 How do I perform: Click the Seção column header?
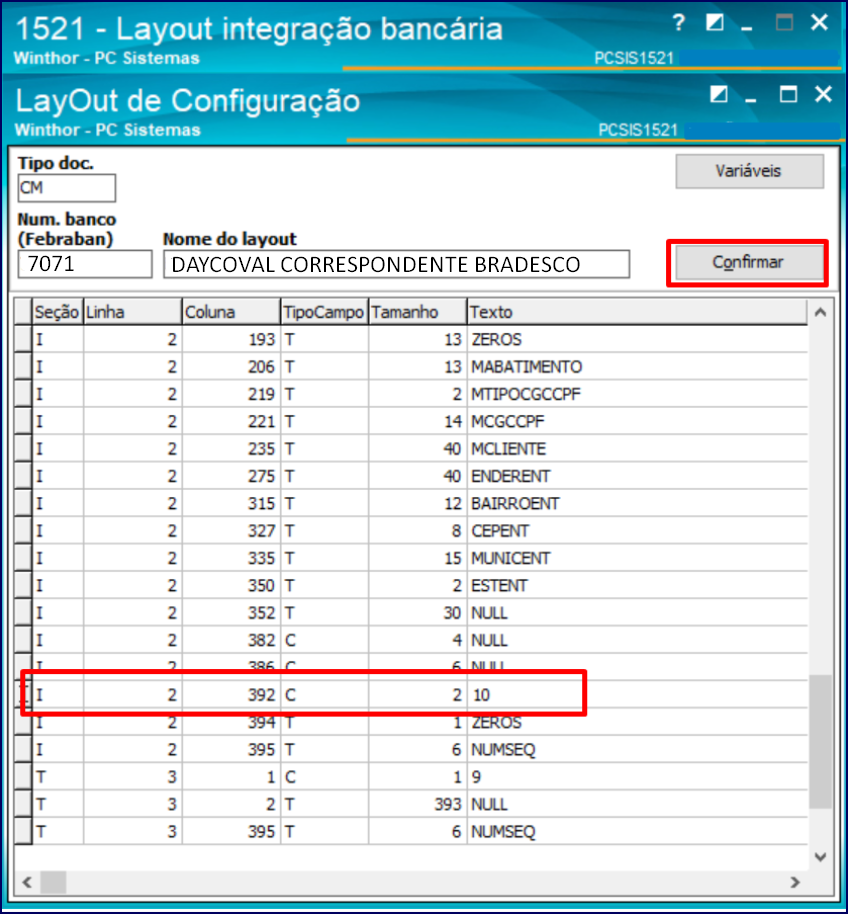[x=57, y=312]
